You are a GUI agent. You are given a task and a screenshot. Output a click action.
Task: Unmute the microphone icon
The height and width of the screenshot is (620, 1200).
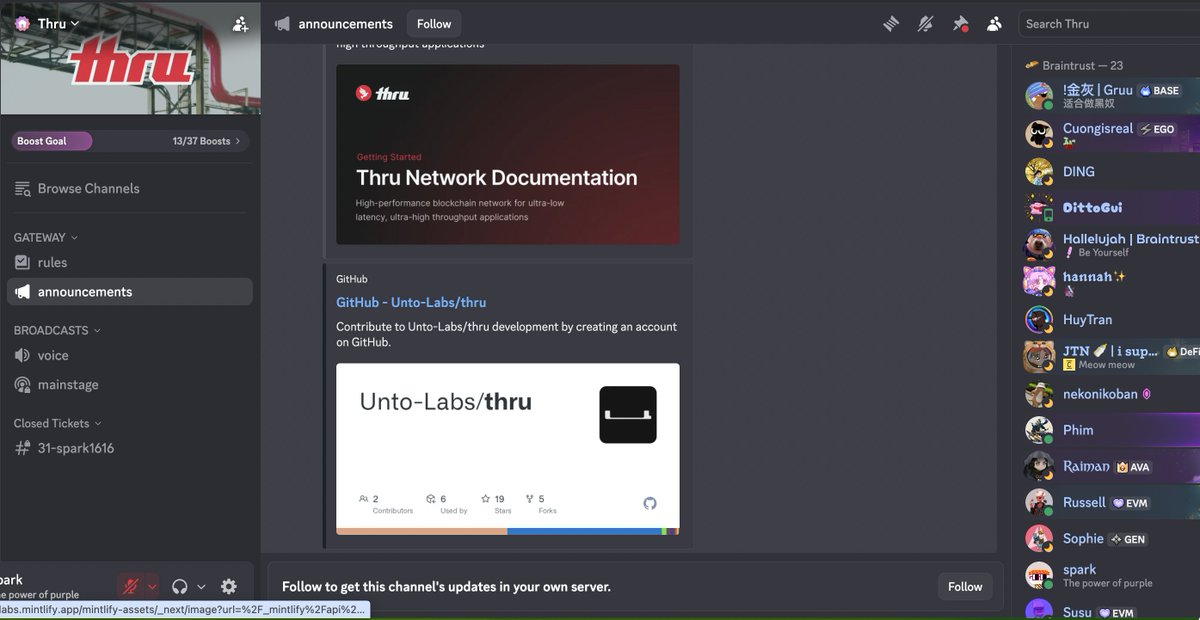(x=129, y=587)
